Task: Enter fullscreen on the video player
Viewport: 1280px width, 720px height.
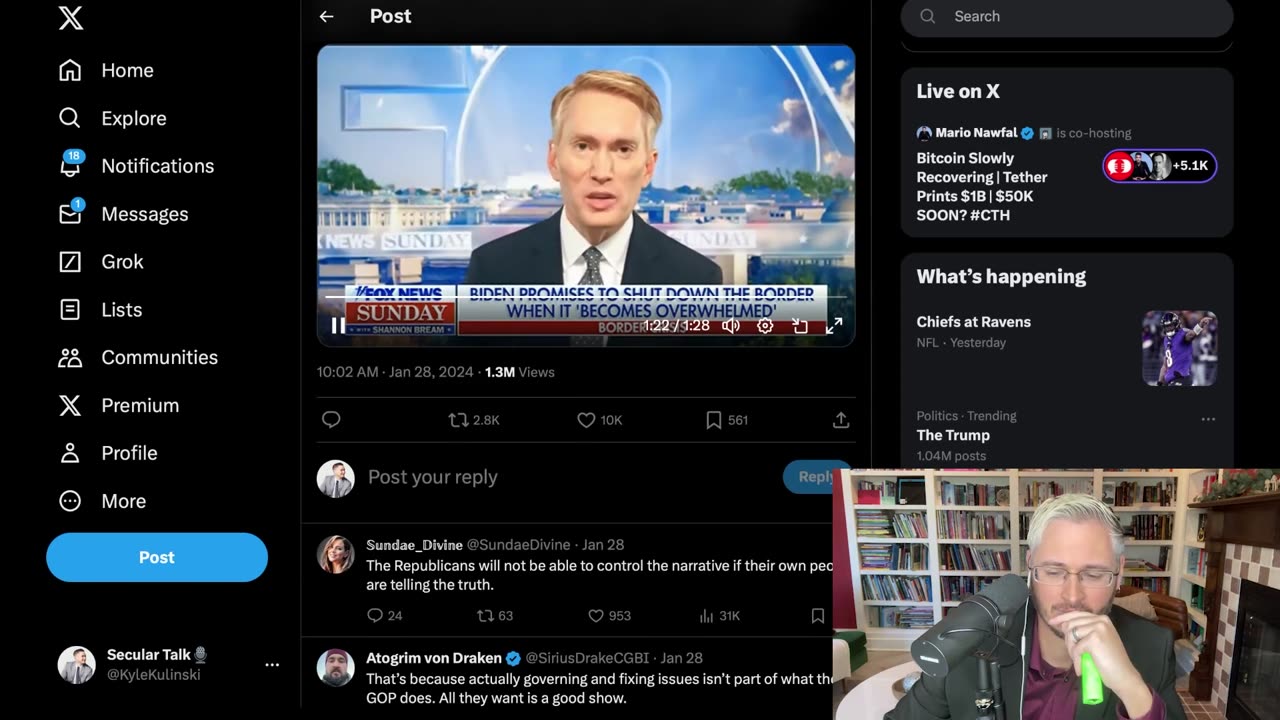Action: pyautogui.click(x=834, y=325)
